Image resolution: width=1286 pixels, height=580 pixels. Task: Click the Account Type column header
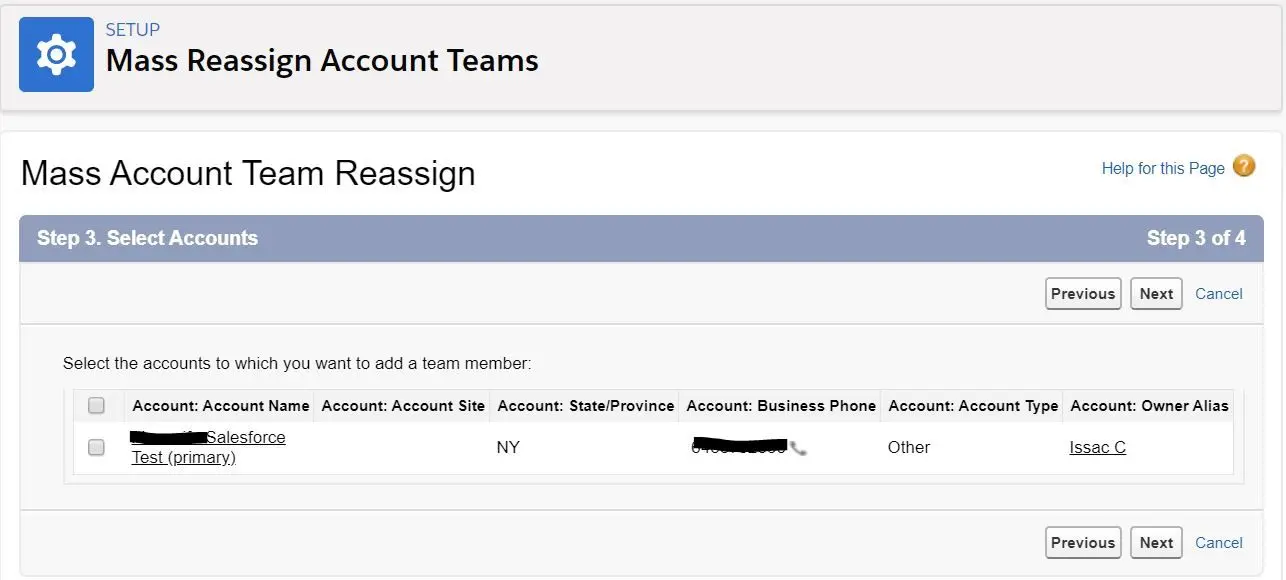pos(973,405)
